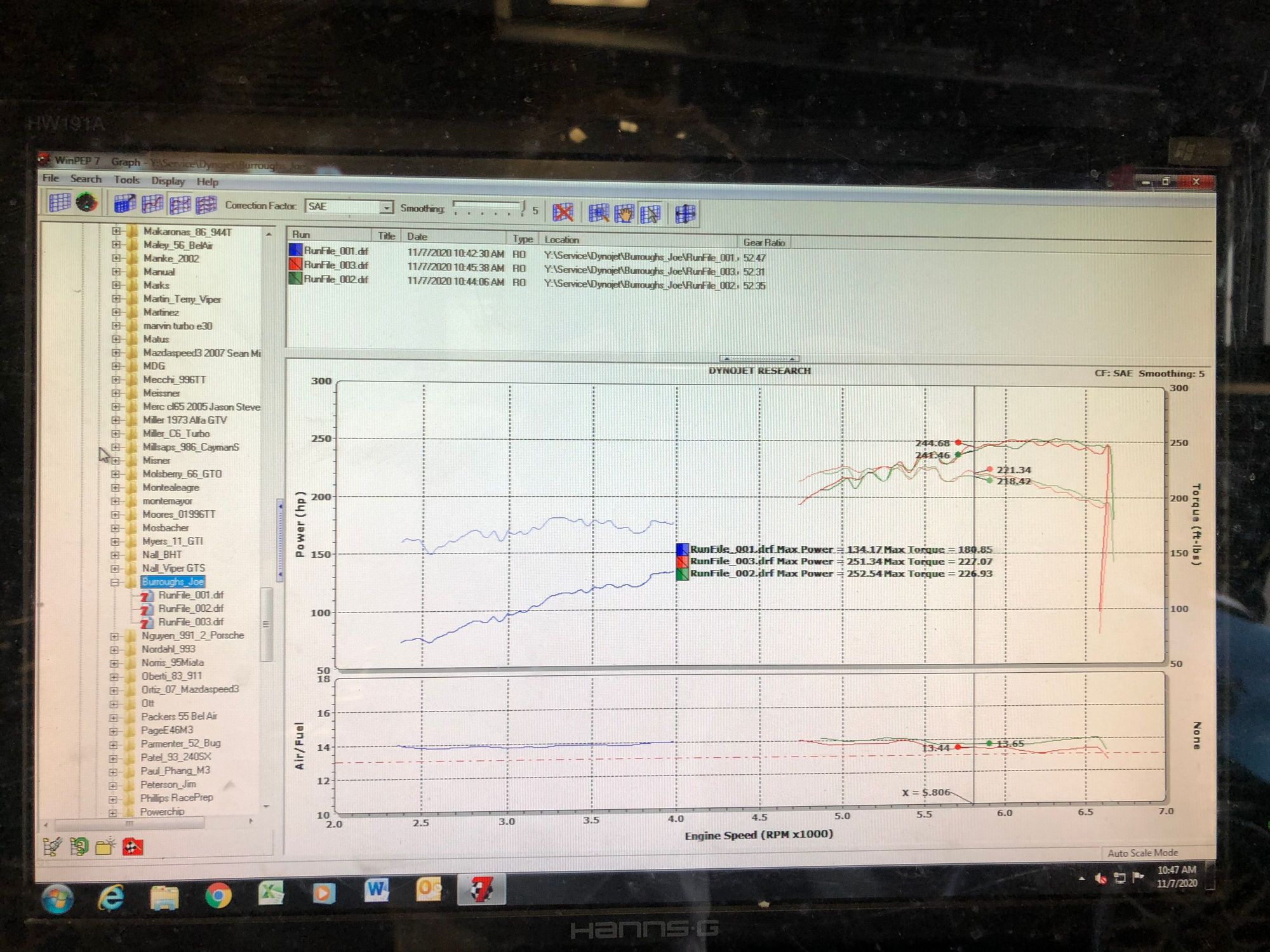Screen dimensions: 1270x952
Task: Toggle red color box for RunFile_003.drf
Action: (x=295, y=264)
